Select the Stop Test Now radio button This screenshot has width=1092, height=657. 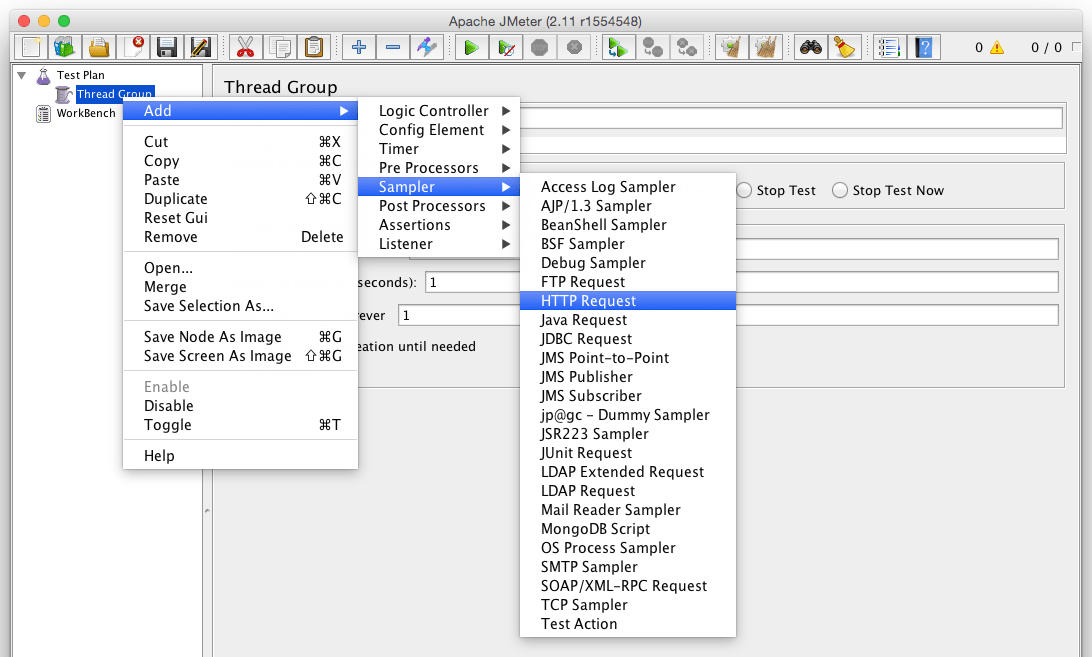(x=840, y=190)
